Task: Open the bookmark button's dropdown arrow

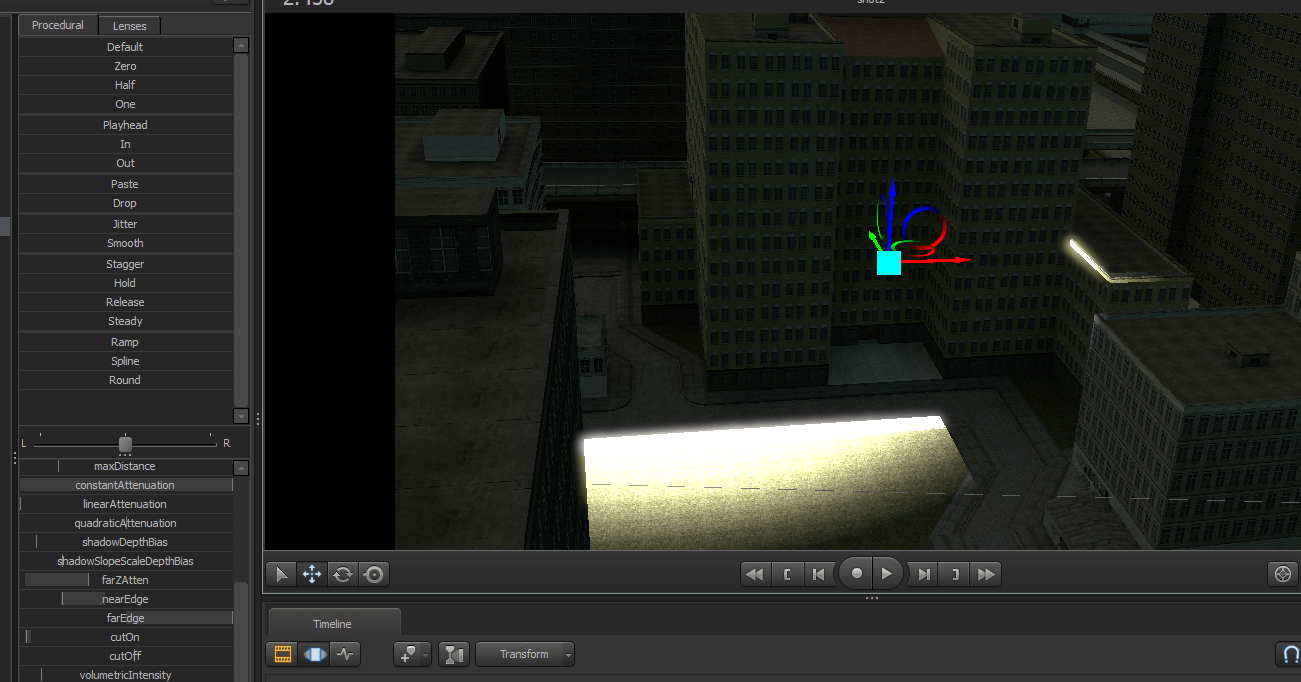Action: click(x=427, y=655)
